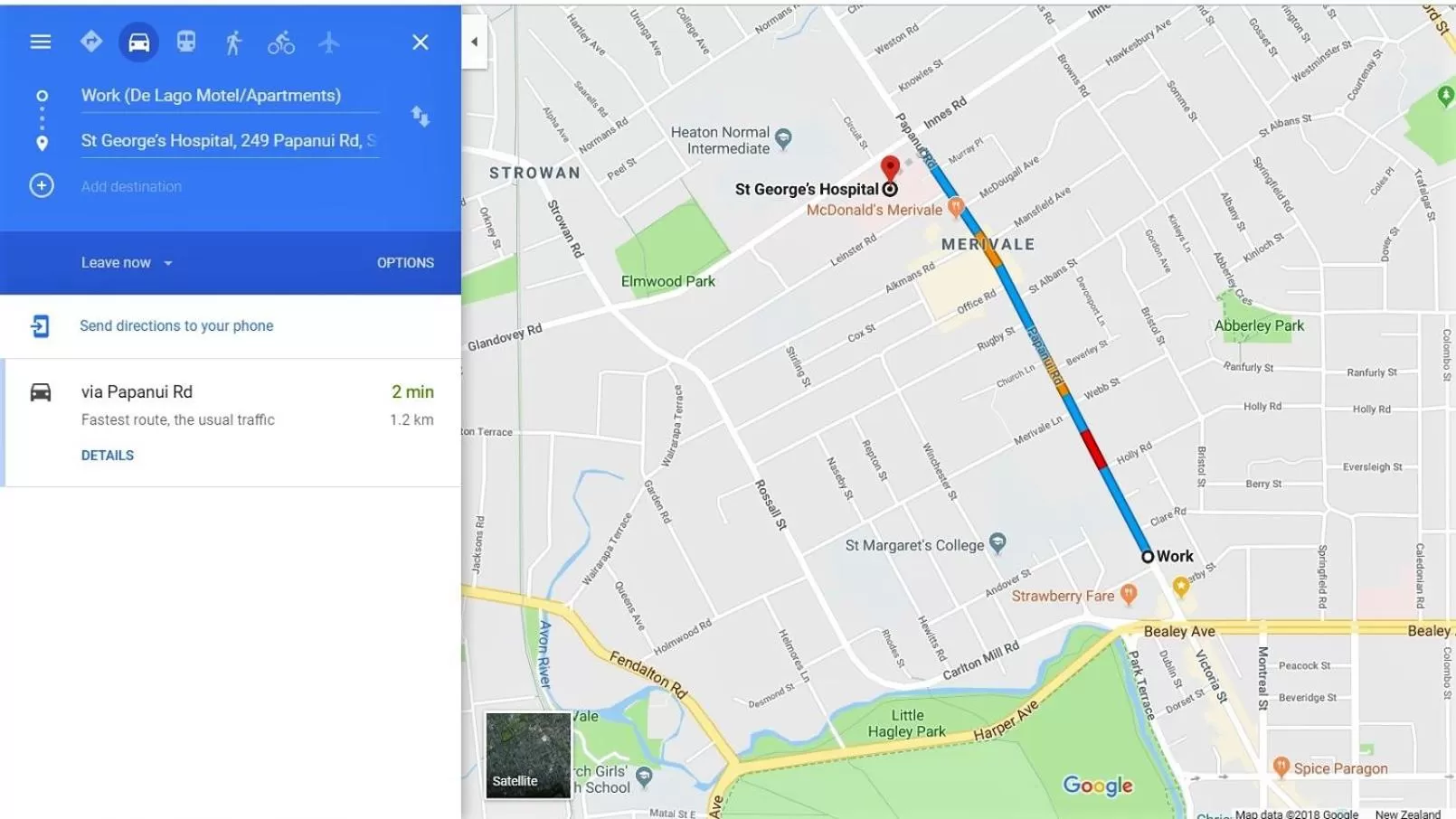Image resolution: width=1456 pixels, height=819 pixels.
Task: Open route OPTIONS
Action: [405, 263]
